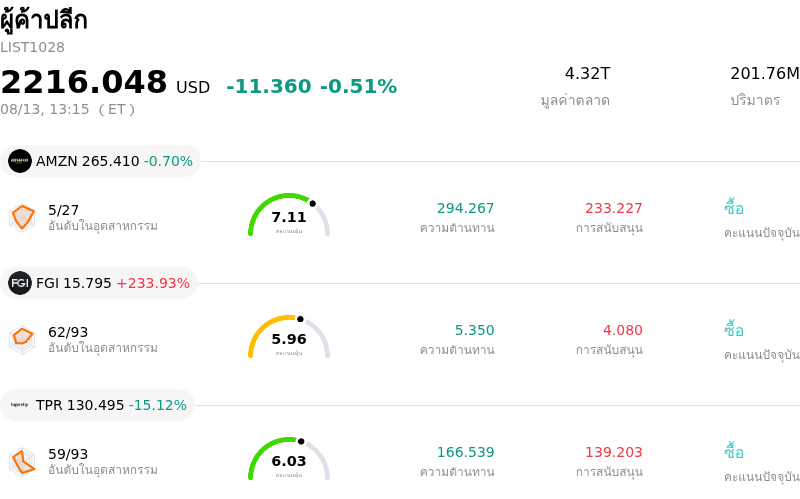Viewport: 800px width, 499px height.
Task: Click the Tapestry TPR logo icon
Action: [x=20, y=405]
